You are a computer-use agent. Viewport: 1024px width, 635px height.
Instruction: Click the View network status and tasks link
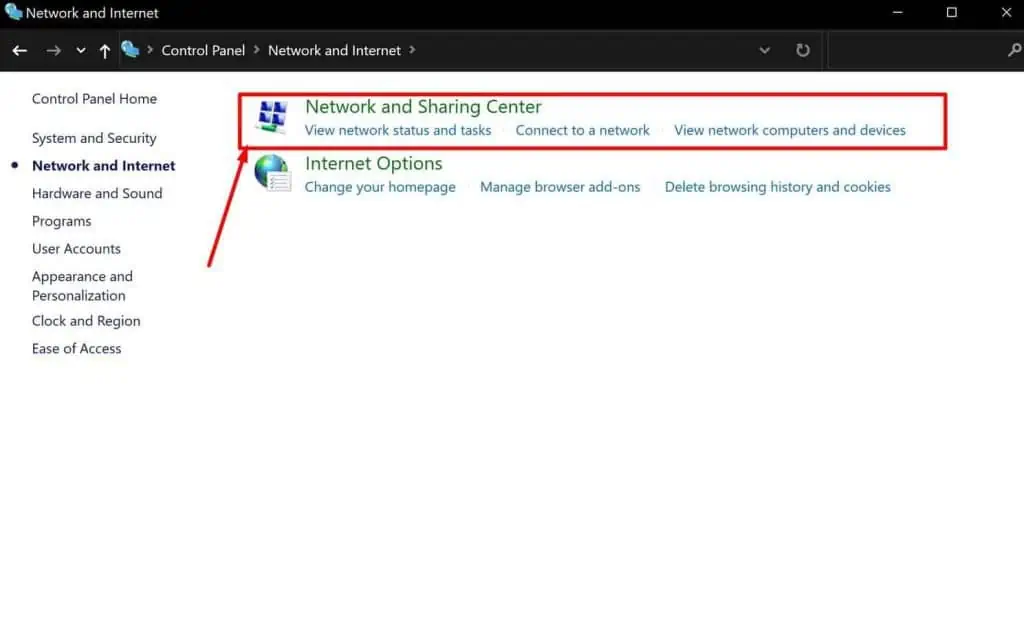[x=397, y=130]
